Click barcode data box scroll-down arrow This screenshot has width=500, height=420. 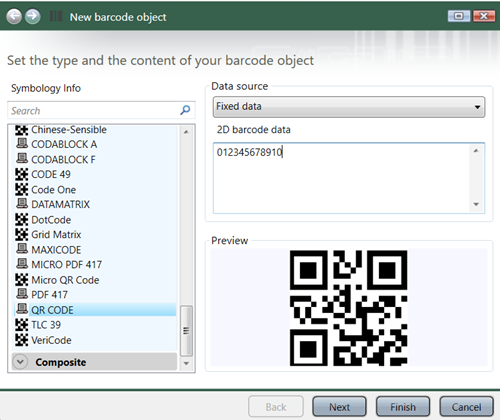pyautogui.click(x=476, y=204)
